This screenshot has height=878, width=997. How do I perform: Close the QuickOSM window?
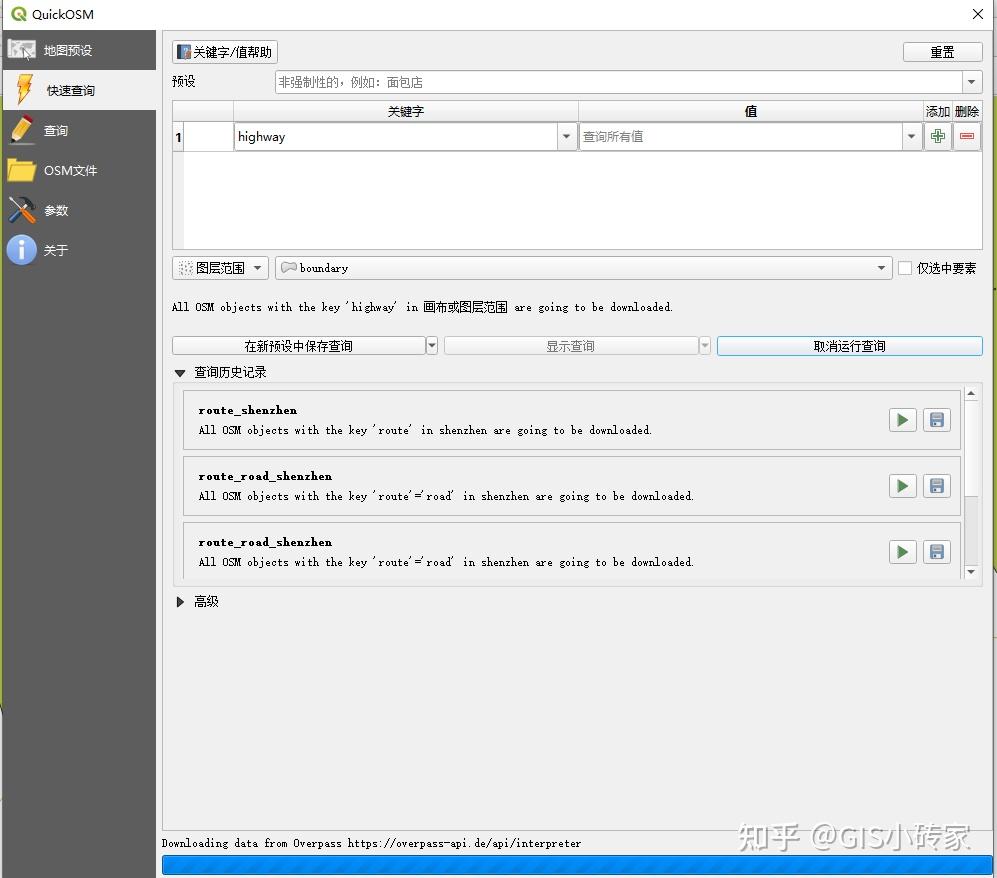coord(978,14)
